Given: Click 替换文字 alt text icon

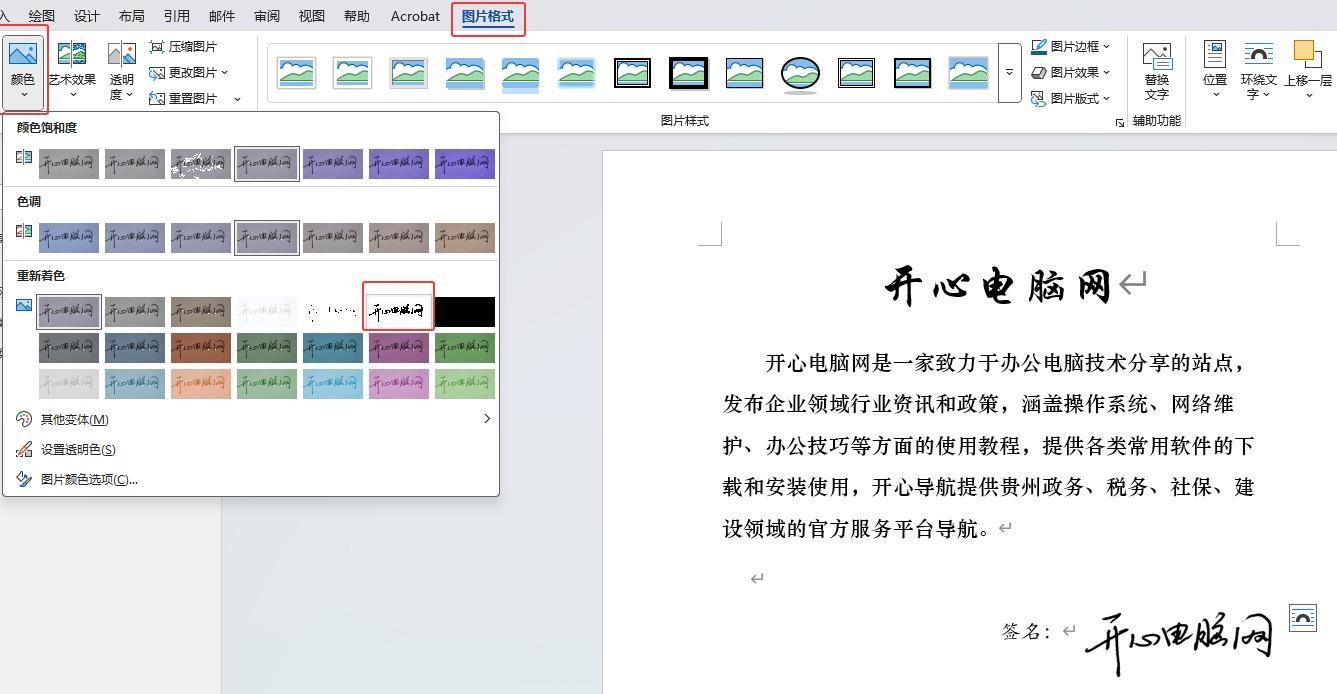Looking at the screenshot, I should click(1156, 56).
